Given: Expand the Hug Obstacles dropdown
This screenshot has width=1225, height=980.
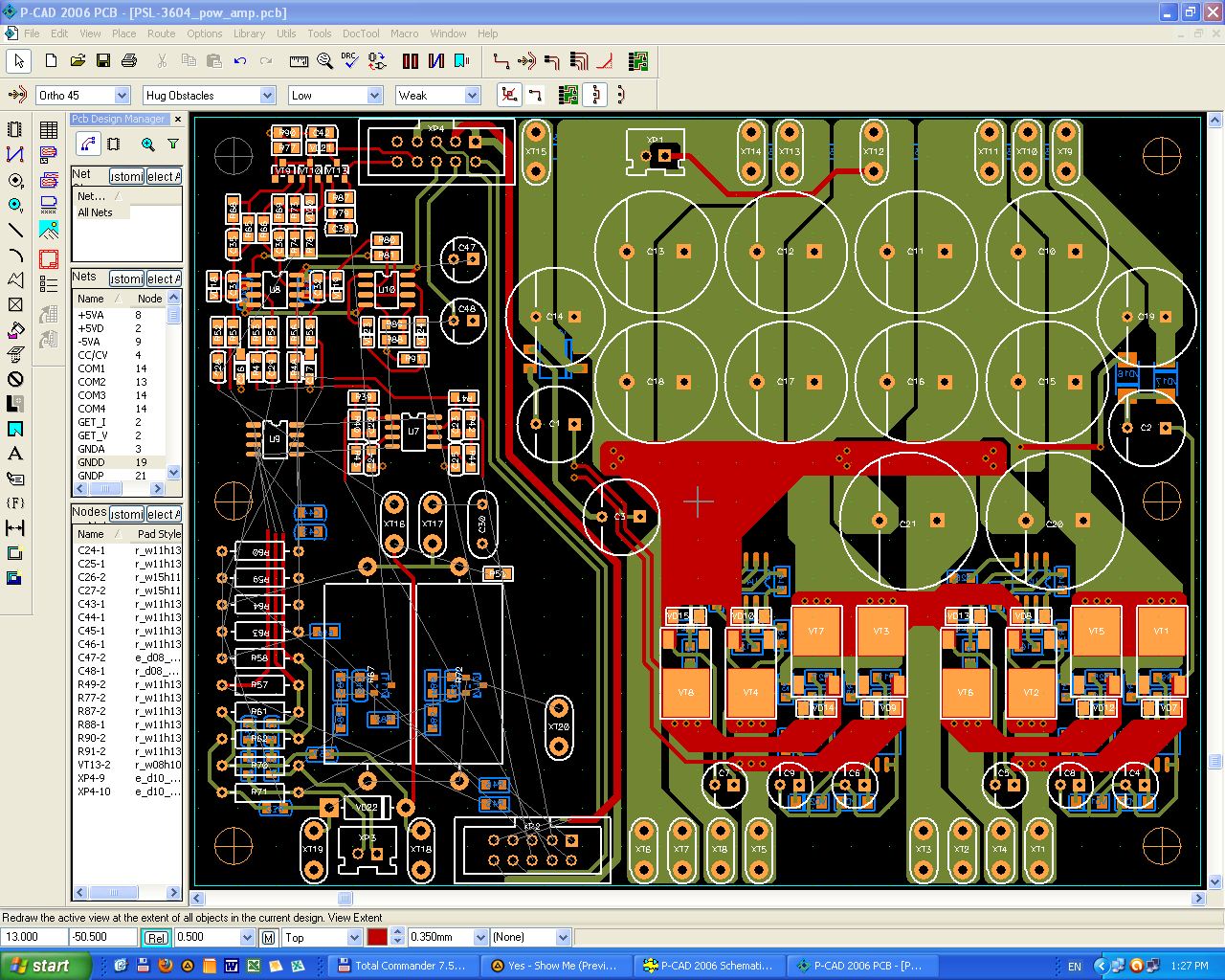Looking at the screenshot, I should click(x=267, y=96).
